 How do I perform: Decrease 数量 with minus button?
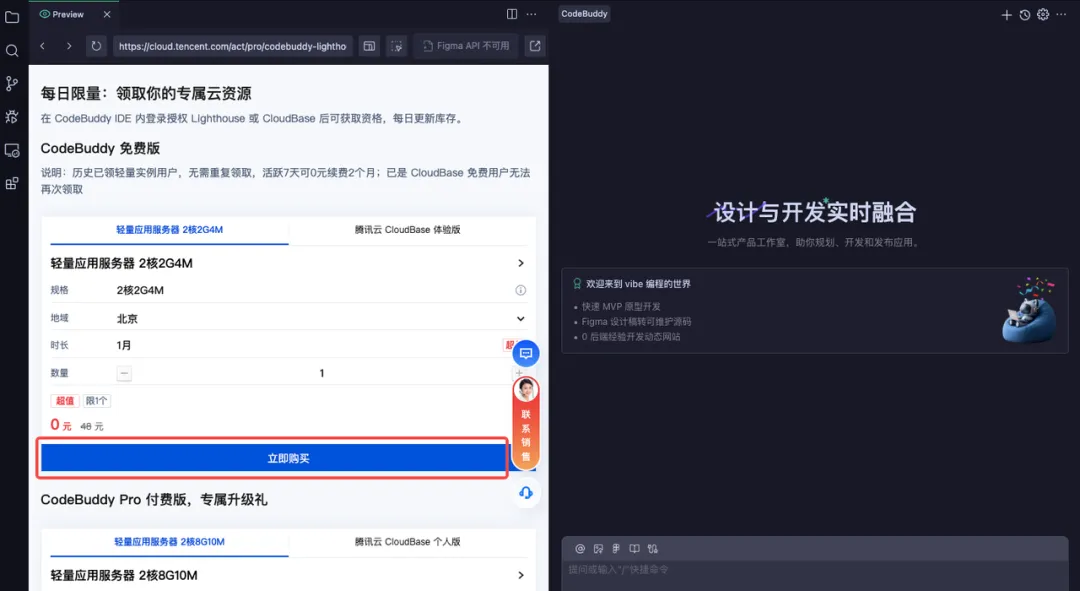coord(124,373)
